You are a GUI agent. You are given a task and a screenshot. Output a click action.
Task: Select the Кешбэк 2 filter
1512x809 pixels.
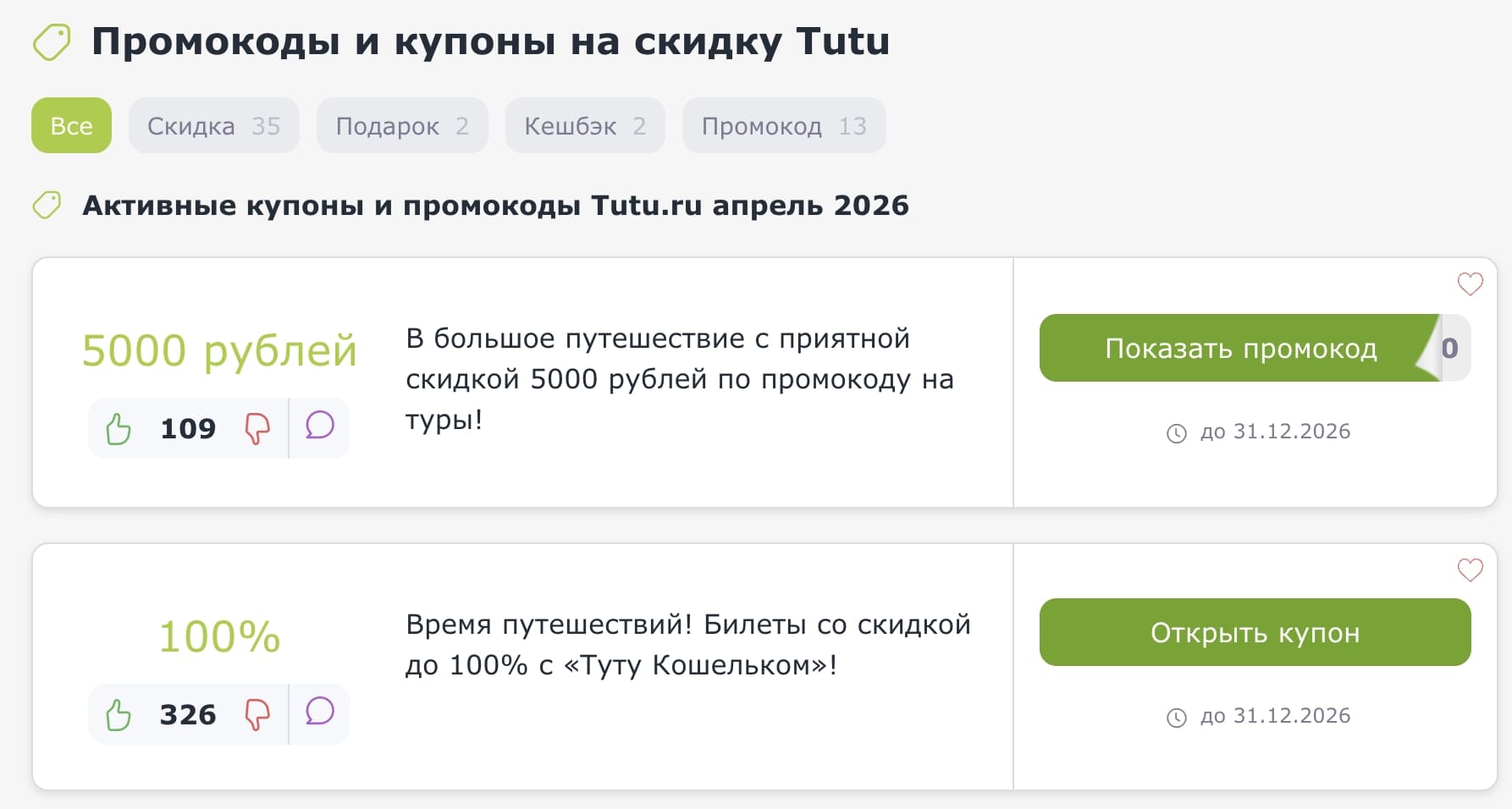(584, 125)
